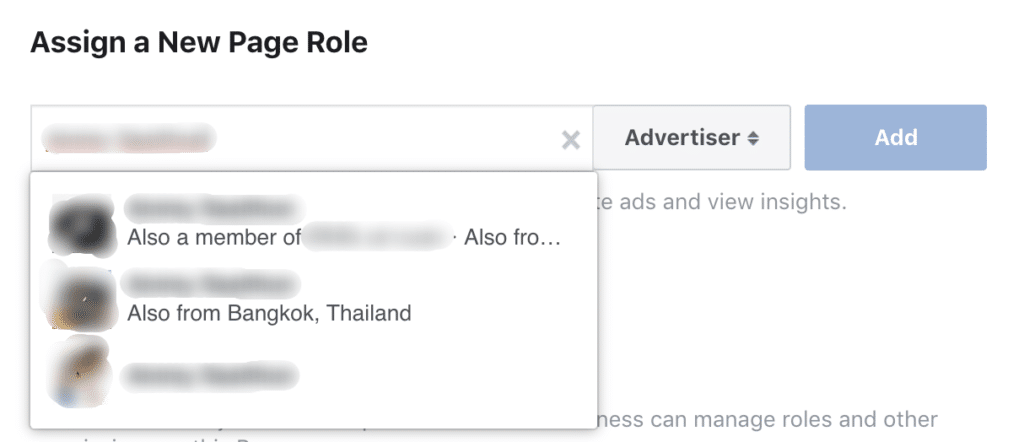Click the truncated "Also fro…" text
Viewport: 1024px width, 442px height.
point(513,238)
